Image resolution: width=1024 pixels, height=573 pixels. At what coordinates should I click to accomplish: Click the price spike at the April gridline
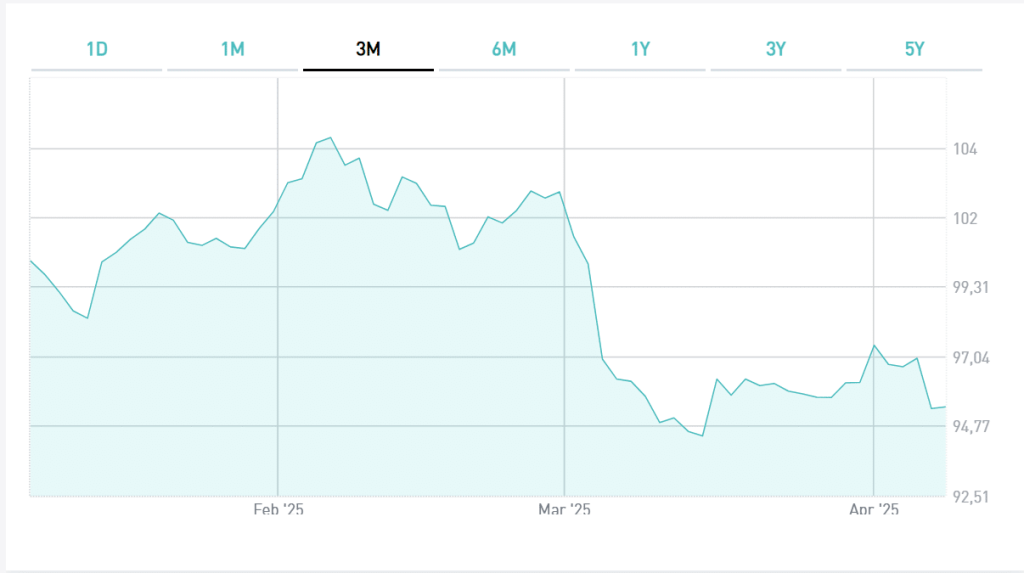[875, 345]
